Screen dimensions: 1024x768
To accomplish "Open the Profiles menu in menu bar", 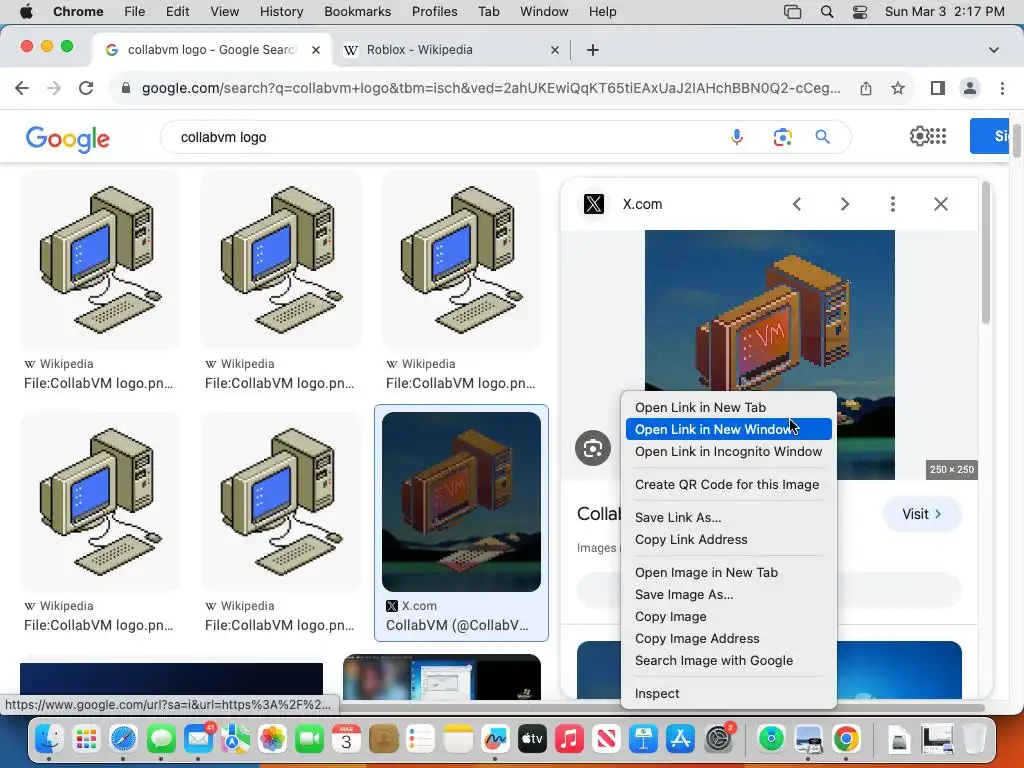I will 434,12.
